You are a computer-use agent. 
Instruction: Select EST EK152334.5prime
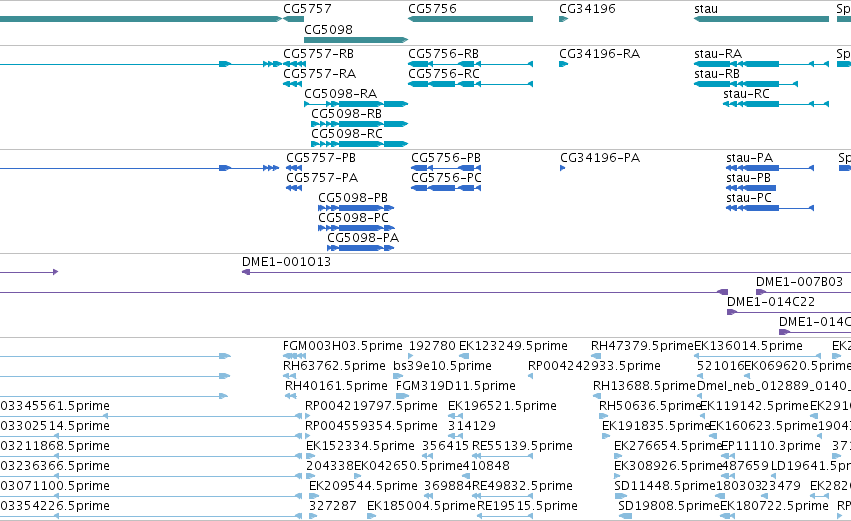point(360,447)
